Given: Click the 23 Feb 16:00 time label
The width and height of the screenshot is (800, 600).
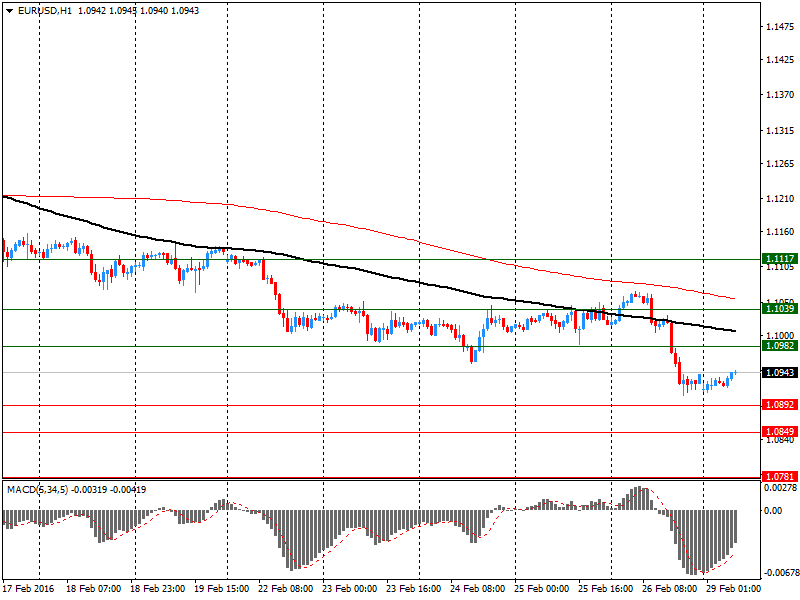Looking at the screenshot, I should point(414,588).
